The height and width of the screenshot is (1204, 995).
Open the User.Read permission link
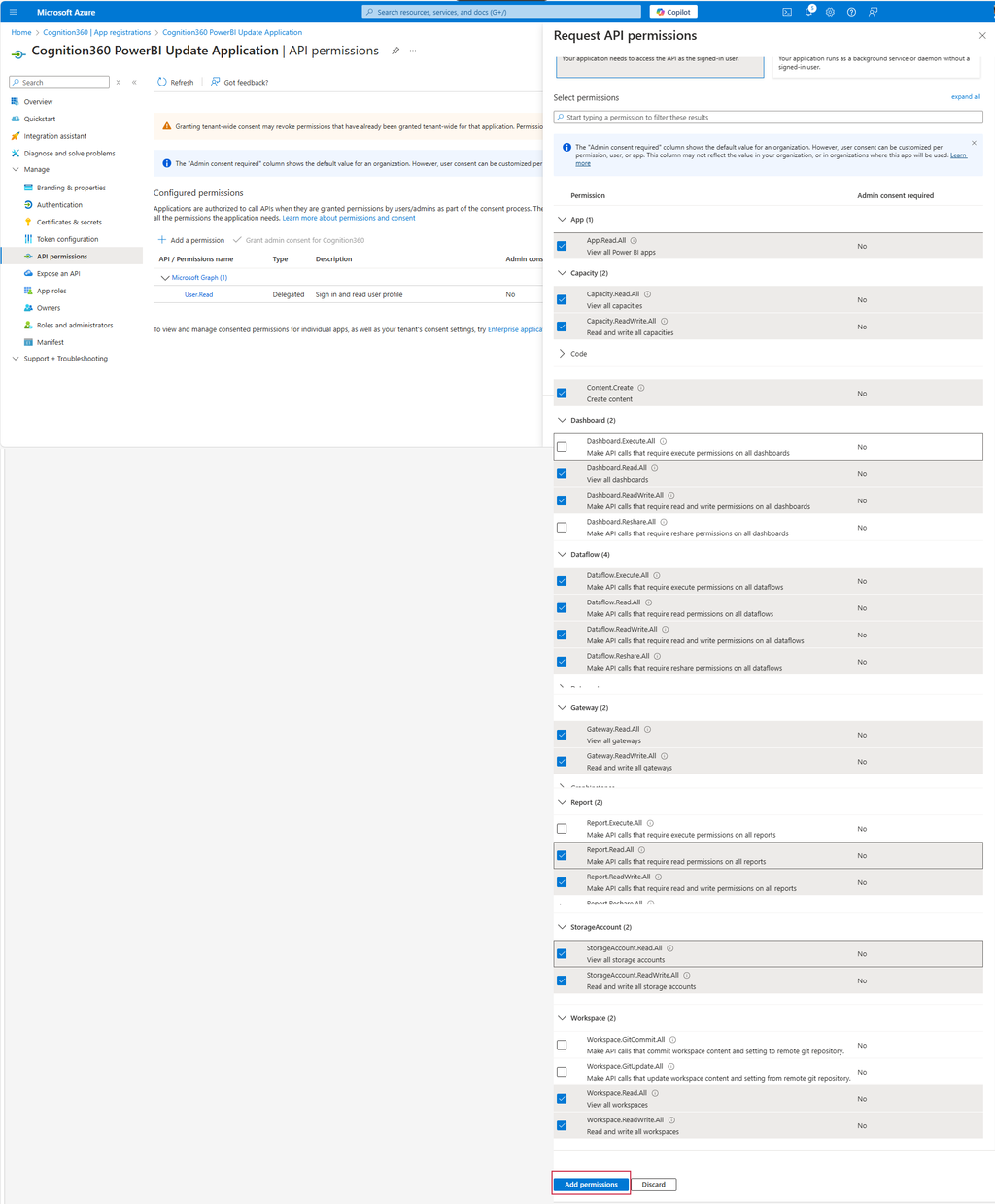point(199,294)
